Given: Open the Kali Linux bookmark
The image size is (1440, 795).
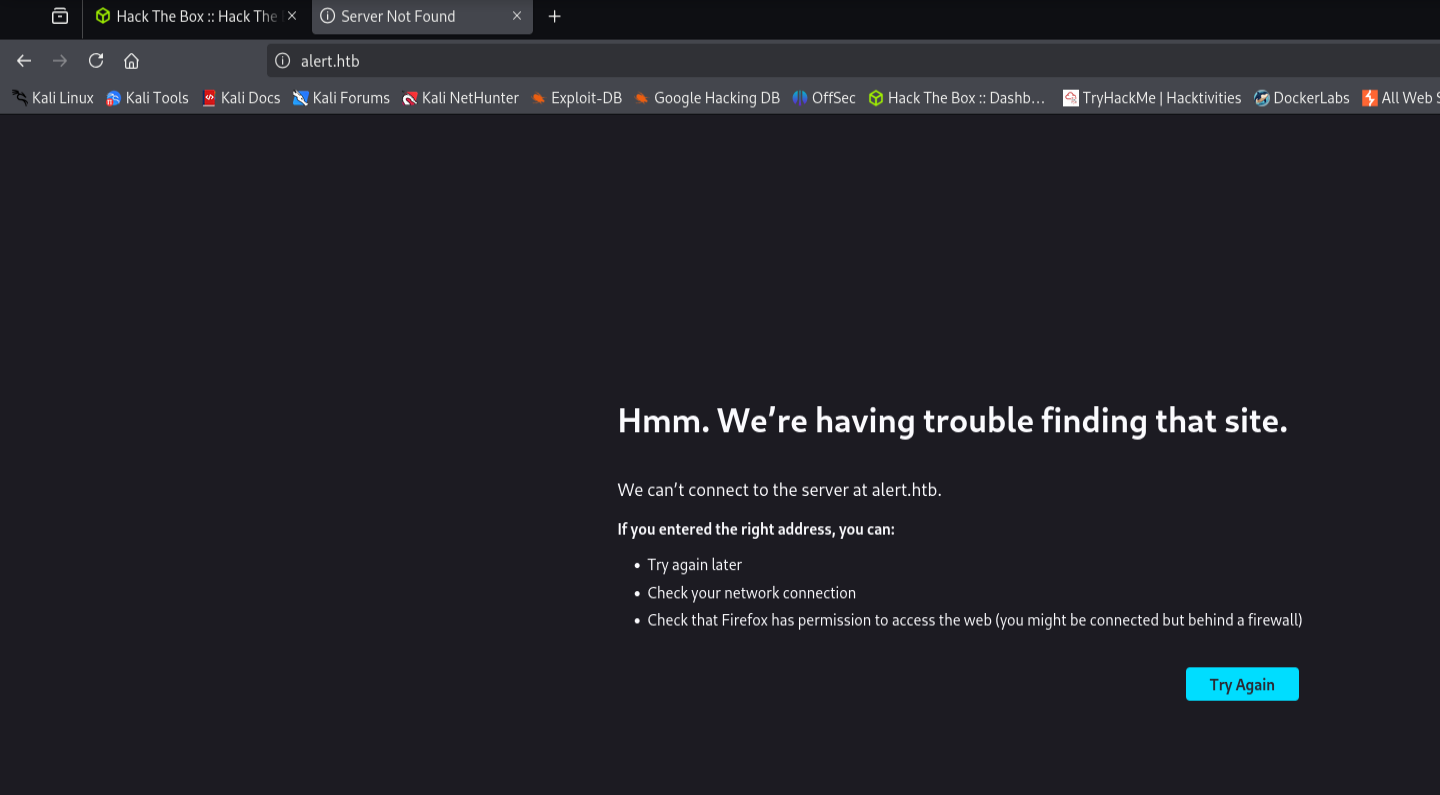Looking at the screenshot, I should pos(53,98).
